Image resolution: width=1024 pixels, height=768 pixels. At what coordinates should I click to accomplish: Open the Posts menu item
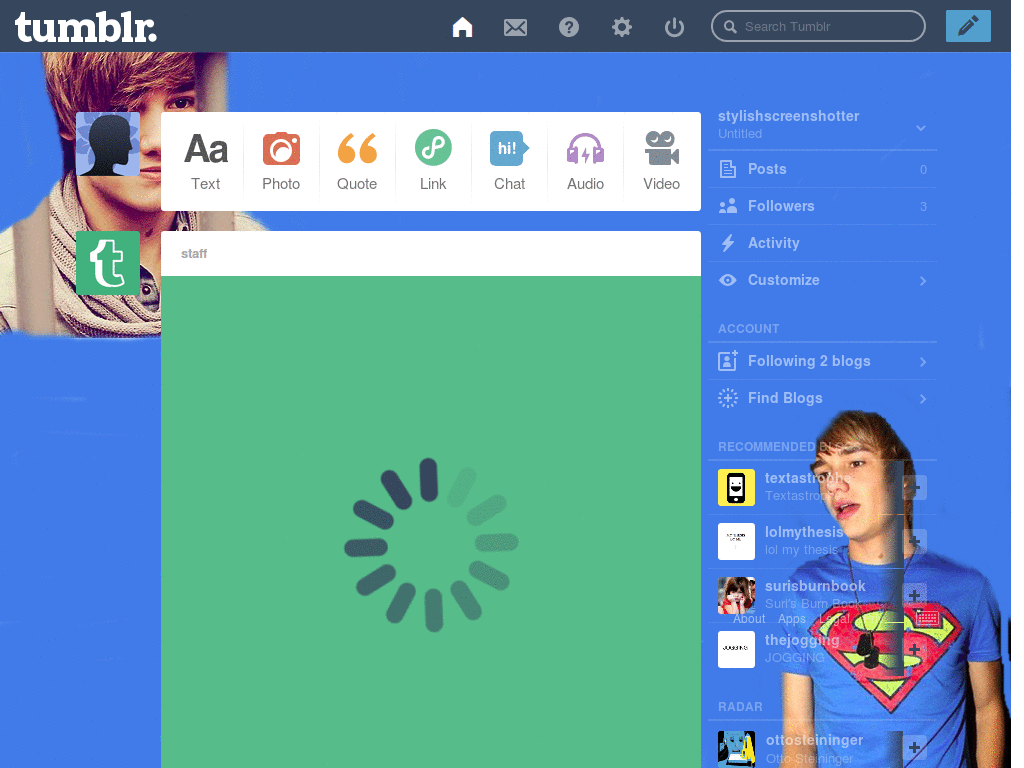pyautogui.click(x=822, y=169)
